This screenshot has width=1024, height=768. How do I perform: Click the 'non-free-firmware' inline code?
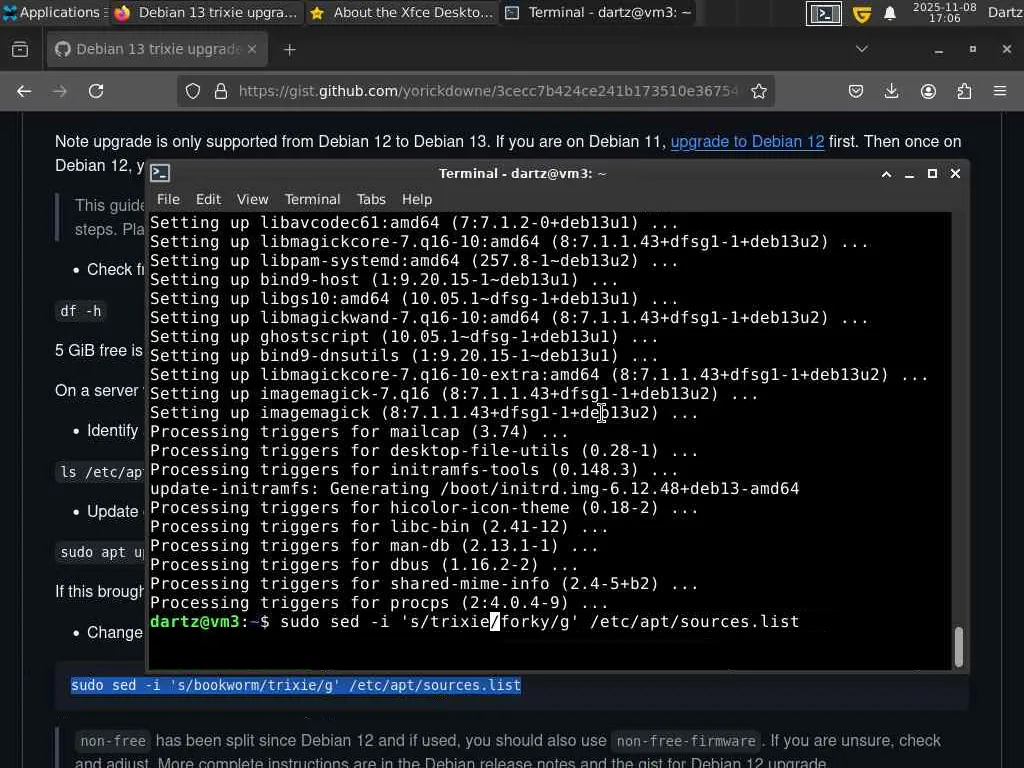point(686,741)
